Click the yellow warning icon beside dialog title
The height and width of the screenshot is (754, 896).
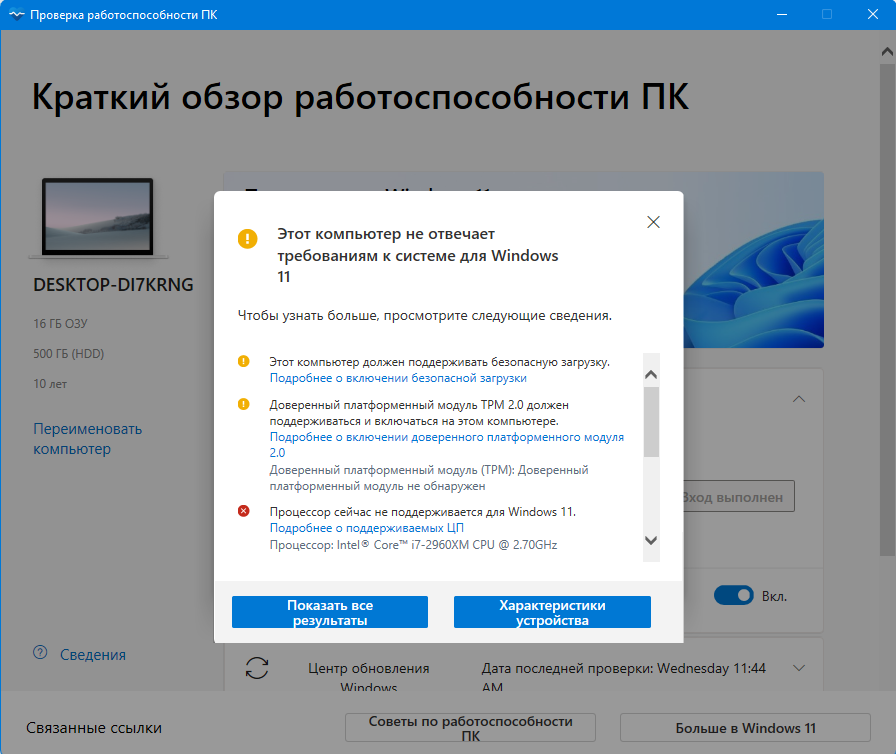[247, 238]
